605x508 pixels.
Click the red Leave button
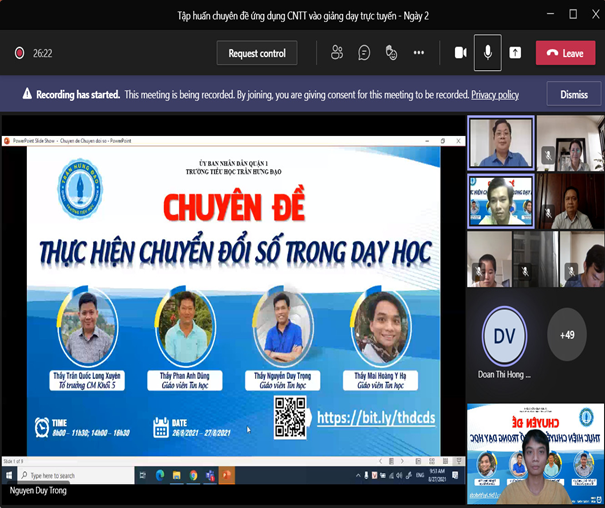coord(565,53)
